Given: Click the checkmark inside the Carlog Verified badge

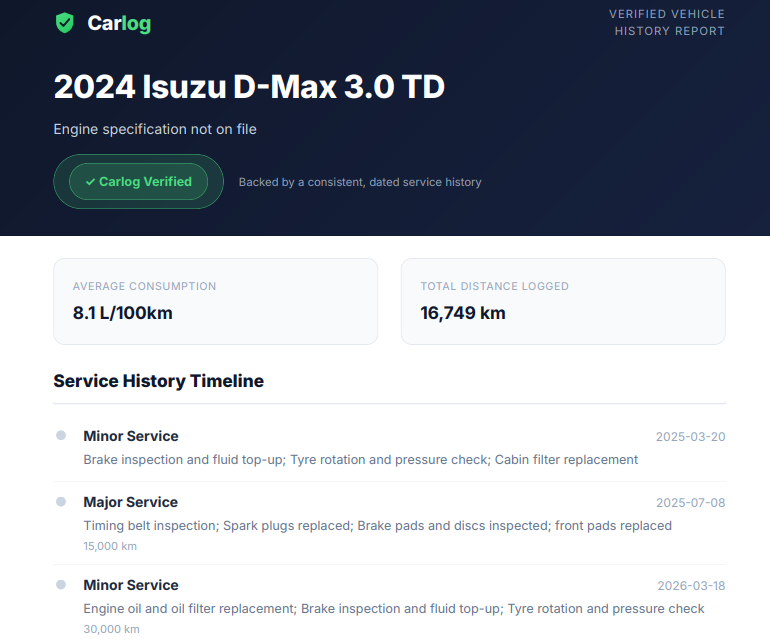Looking at the screenshot, I should (x=90, y=182).
